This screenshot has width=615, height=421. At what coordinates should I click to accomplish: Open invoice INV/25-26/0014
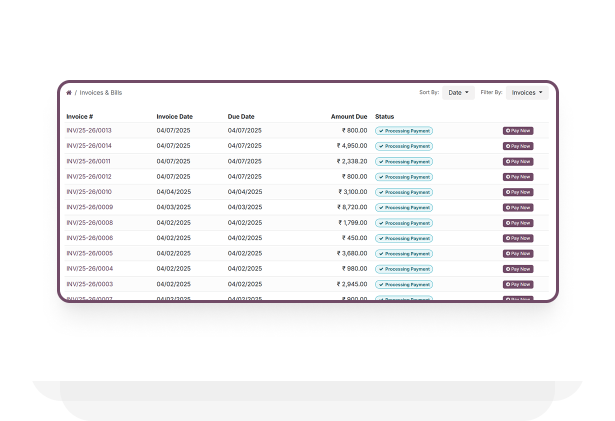(89, 146)
